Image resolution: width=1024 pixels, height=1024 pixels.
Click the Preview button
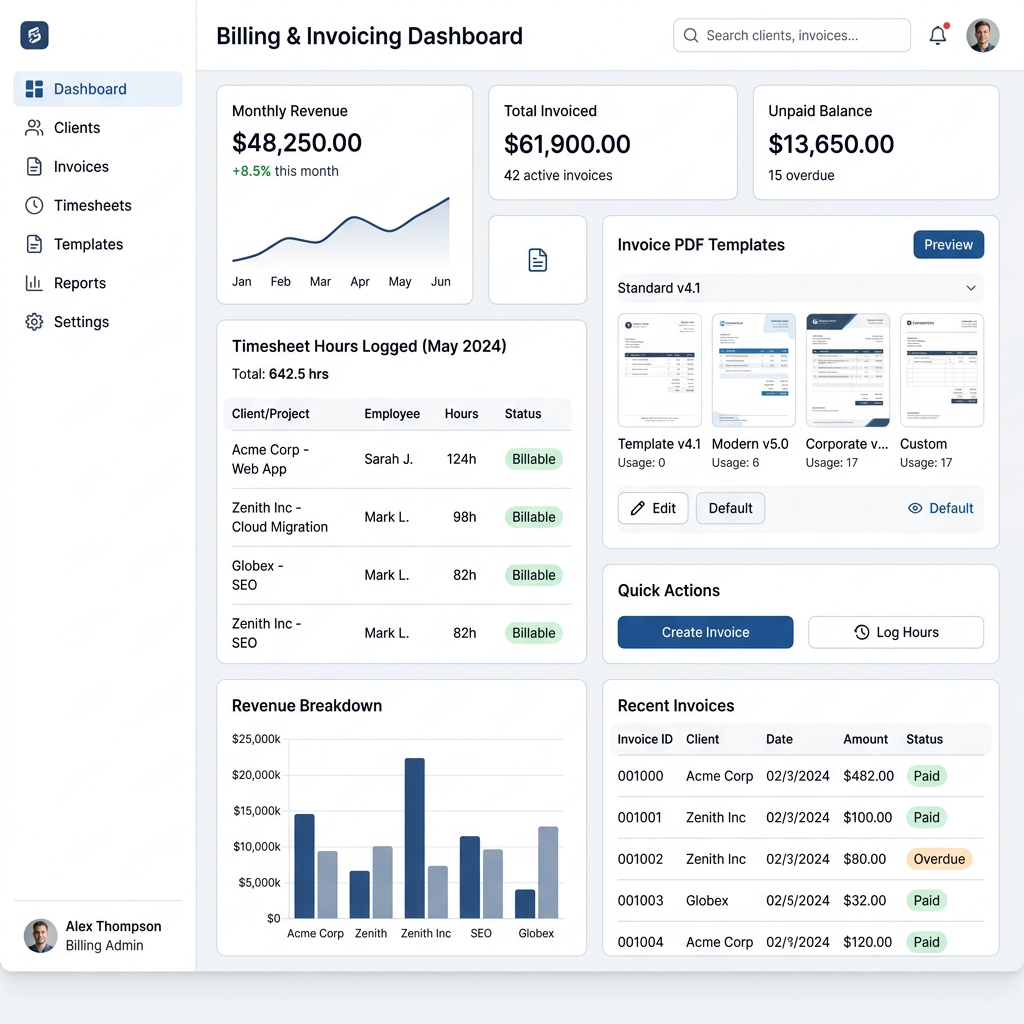point(948,245)
